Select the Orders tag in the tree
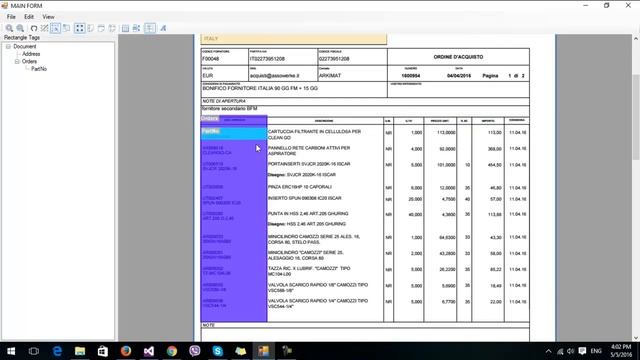 29,62
